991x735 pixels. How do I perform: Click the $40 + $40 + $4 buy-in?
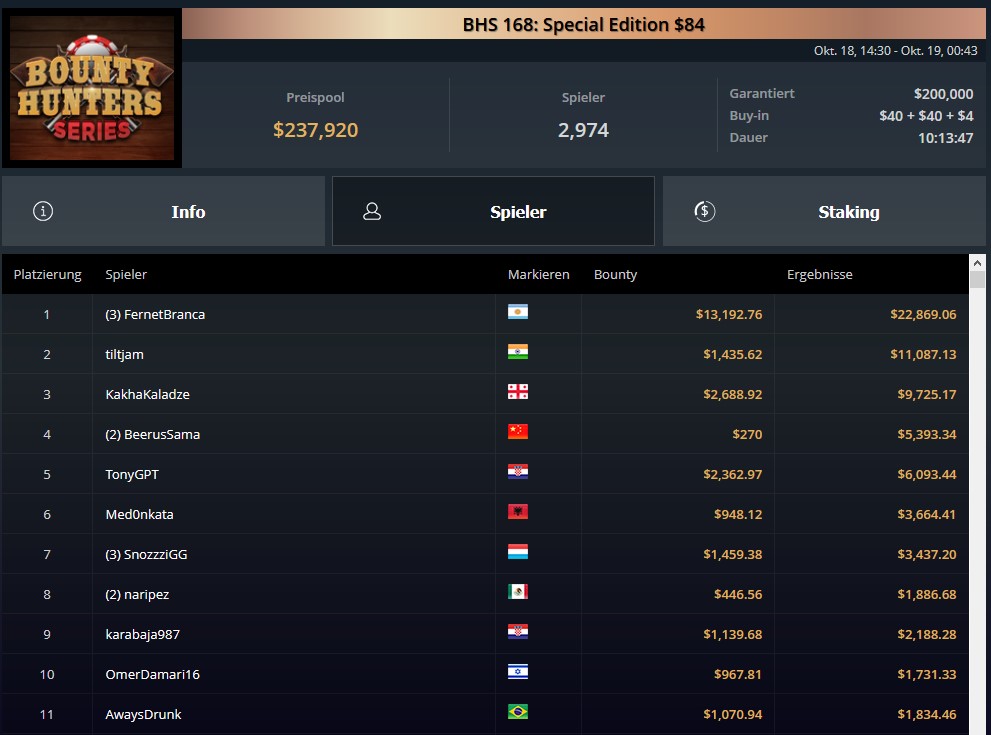(x=926, y=116)
